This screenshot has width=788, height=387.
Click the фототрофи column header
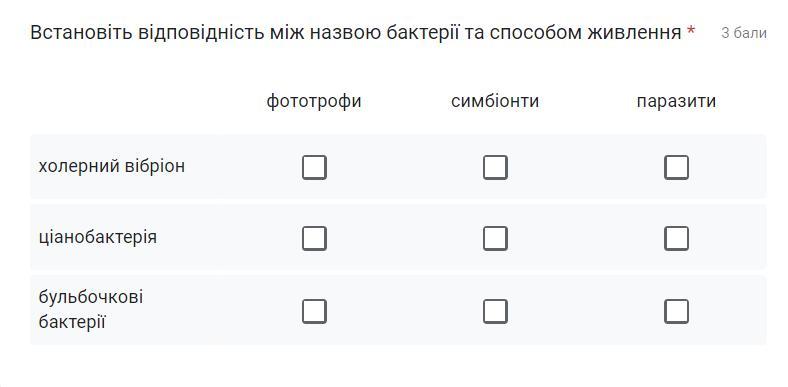(x=314, y=102)
